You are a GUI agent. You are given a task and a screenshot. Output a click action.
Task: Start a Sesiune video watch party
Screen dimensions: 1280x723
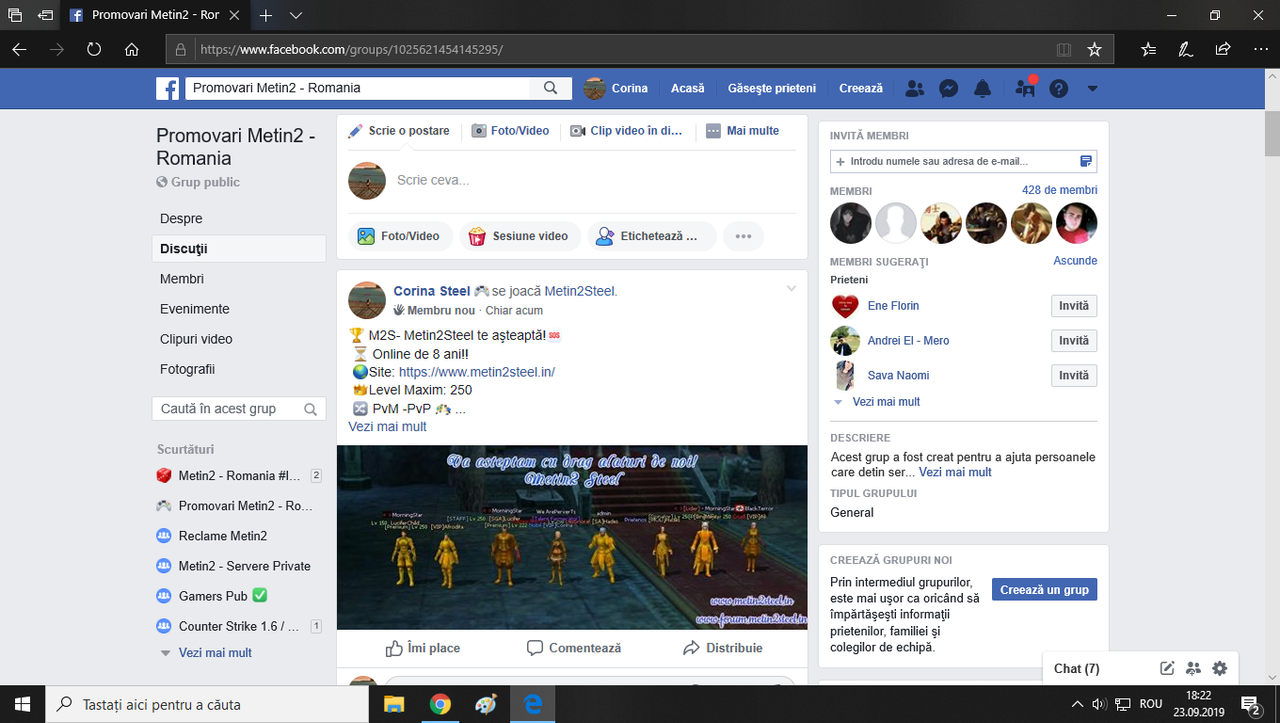click(x=518, y=236)
